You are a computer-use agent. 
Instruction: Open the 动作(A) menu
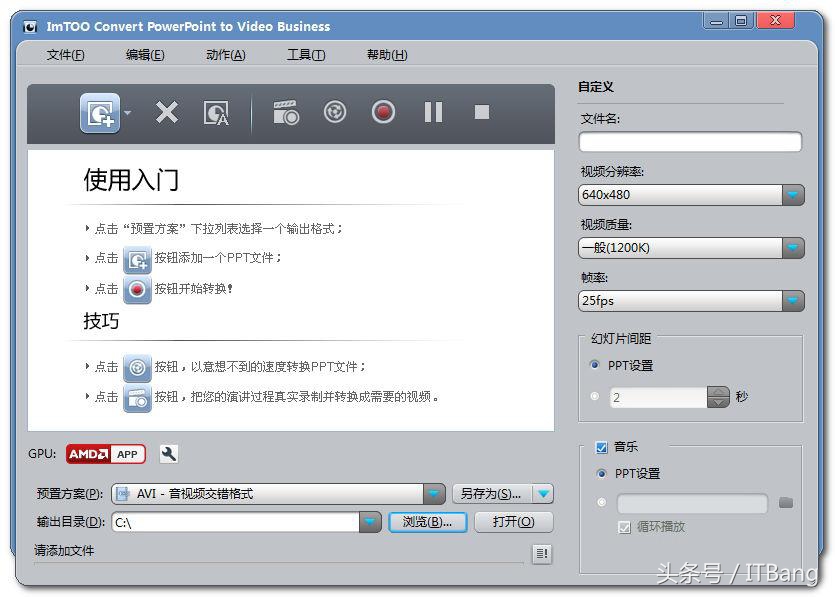coord(227,54)
